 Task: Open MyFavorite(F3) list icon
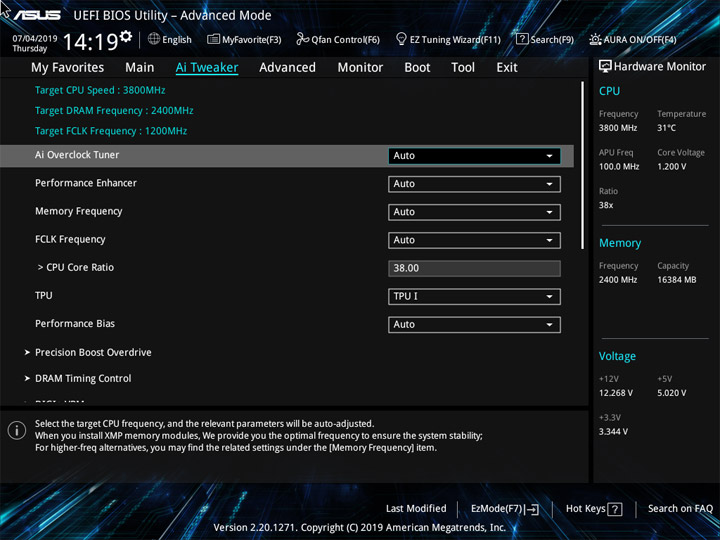pos(214,39)
